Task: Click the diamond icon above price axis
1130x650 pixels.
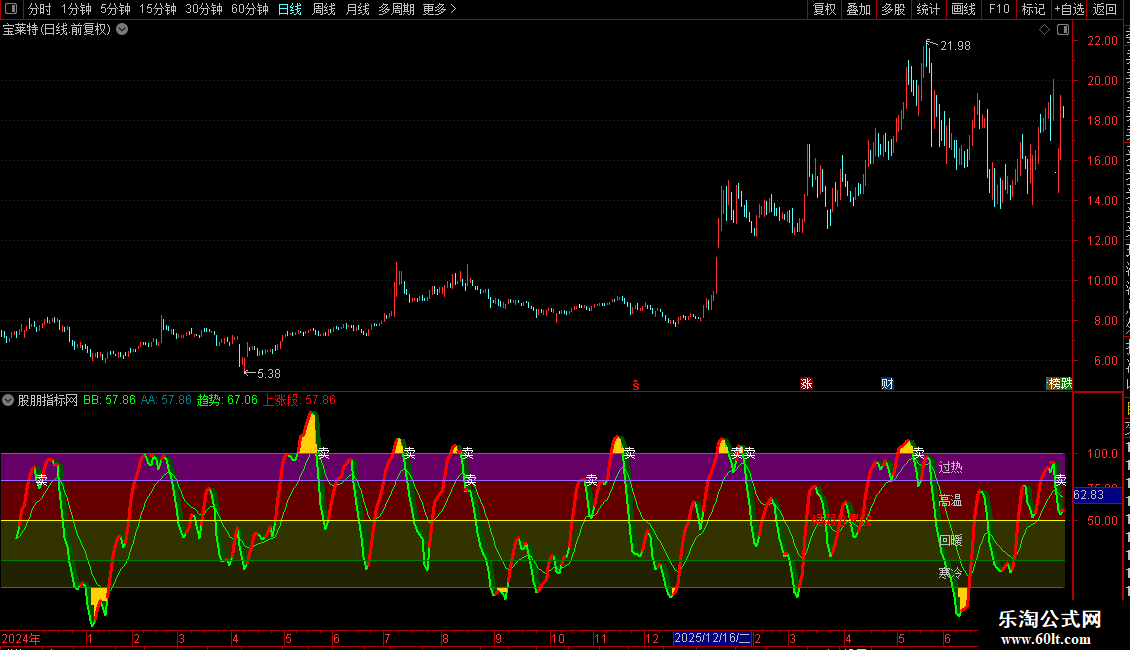Action: (1044, 30)
